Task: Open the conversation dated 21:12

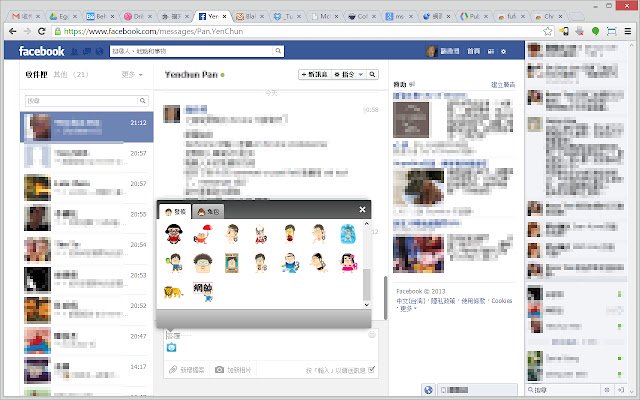Action: pyautogui.click(x=87, y=127)
